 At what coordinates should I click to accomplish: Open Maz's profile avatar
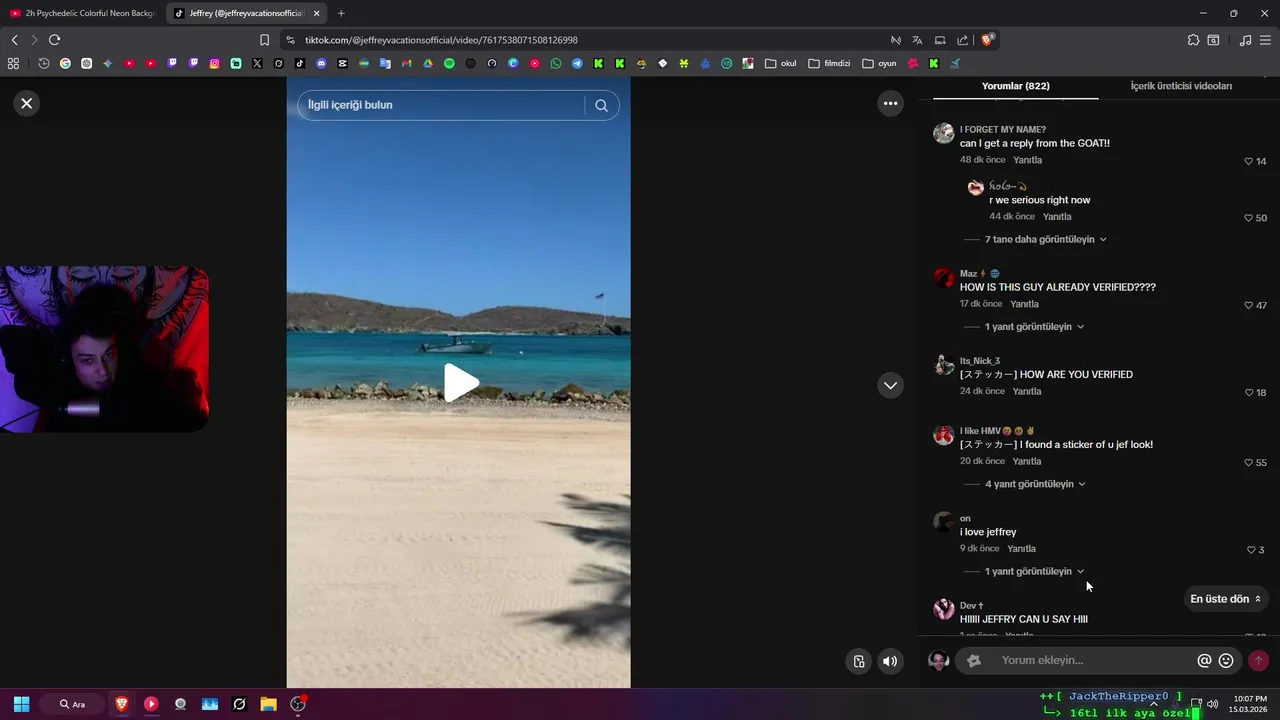click(944, 278)
